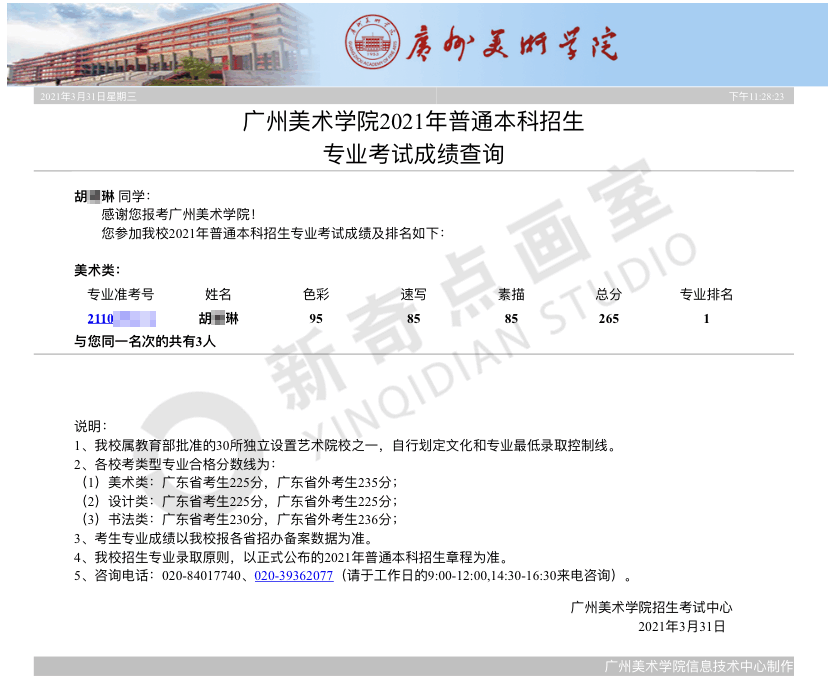Click the 色彩 score value 95

(x=316, y=318)
